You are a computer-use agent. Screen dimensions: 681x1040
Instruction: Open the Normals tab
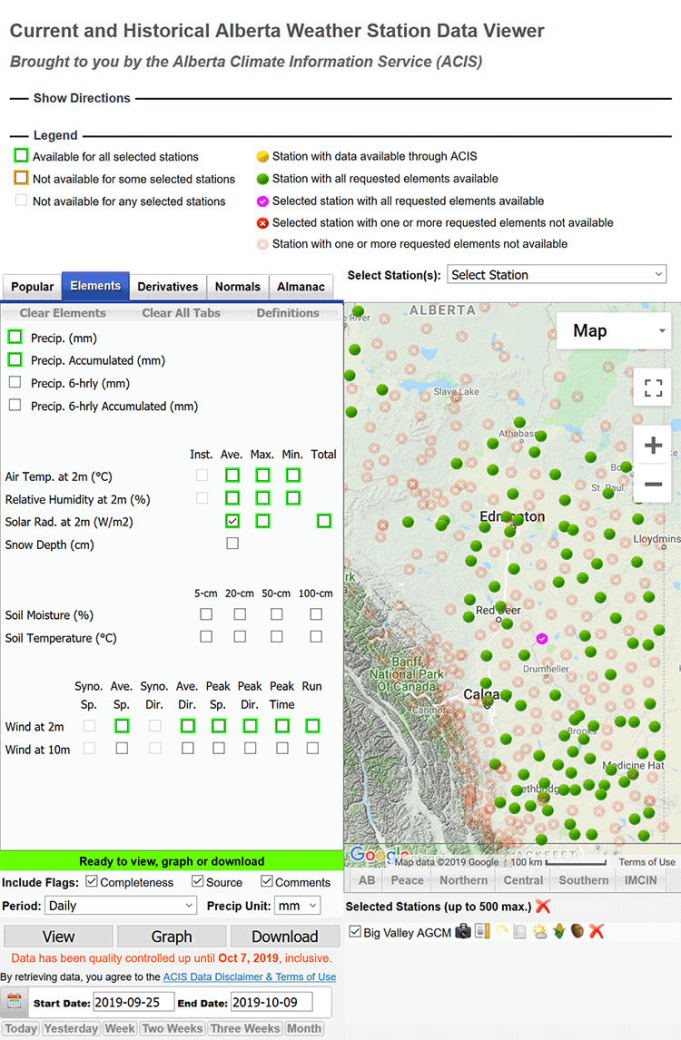point(237,287)
